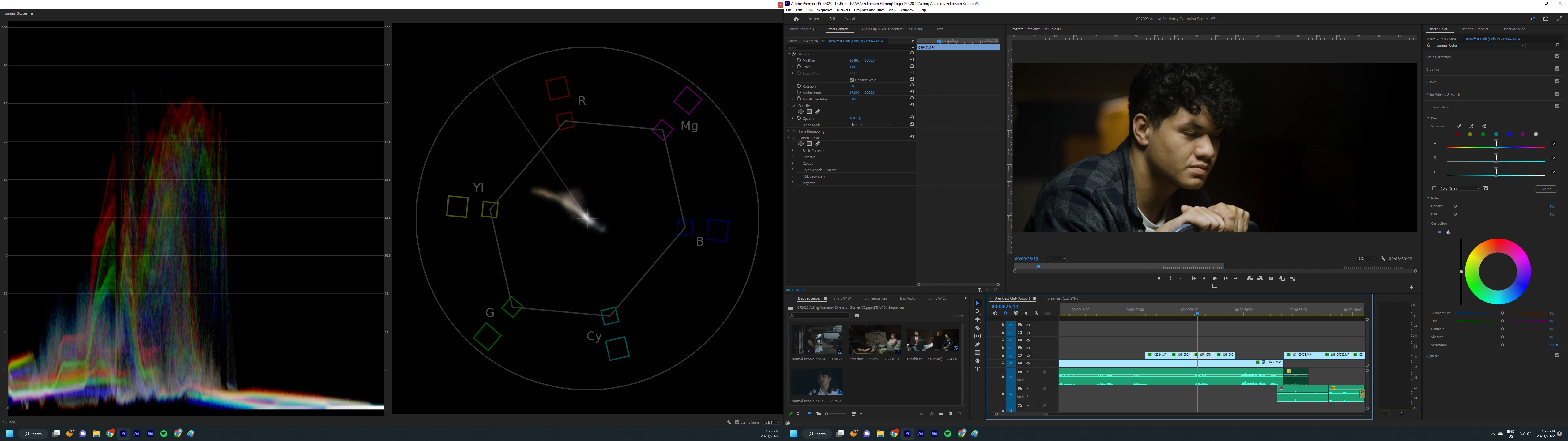Viewport: 1568px width, 441px height.
Task: Click the HSL Secondary Reset button
Action: 1545,189
